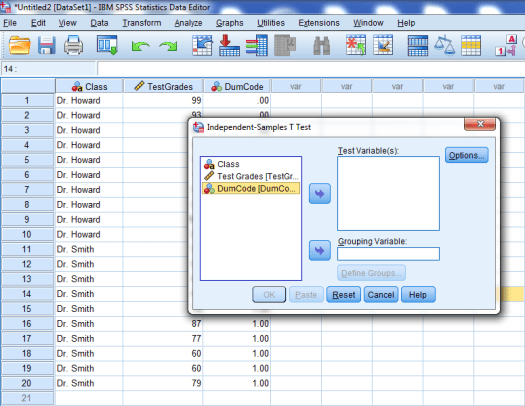Viewport: 525px width, 406px height.
Task: Click the Test Variable(s) list box
Action: (388, 193)
